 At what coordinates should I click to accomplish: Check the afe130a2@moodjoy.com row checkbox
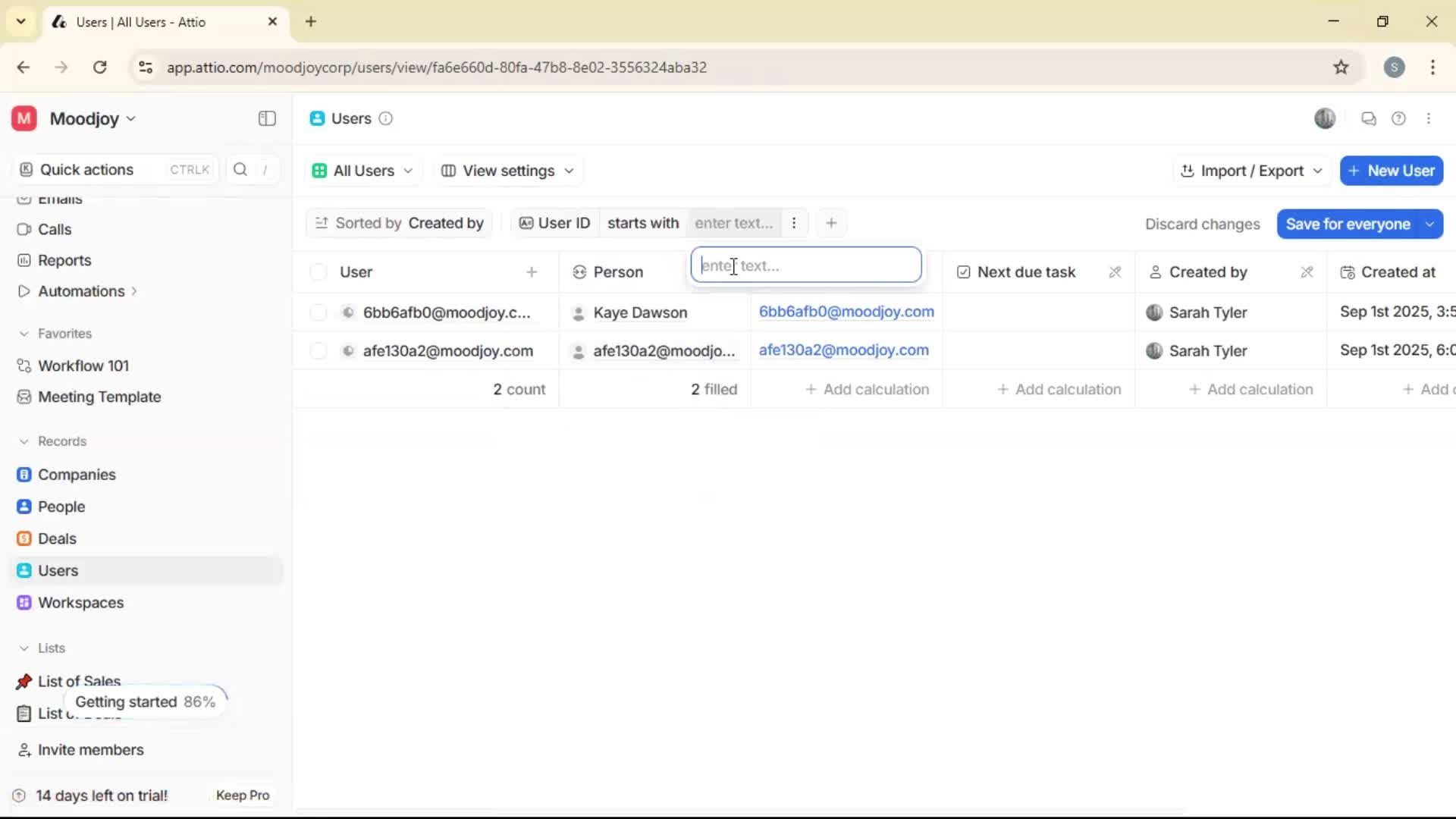pos(318,350)
